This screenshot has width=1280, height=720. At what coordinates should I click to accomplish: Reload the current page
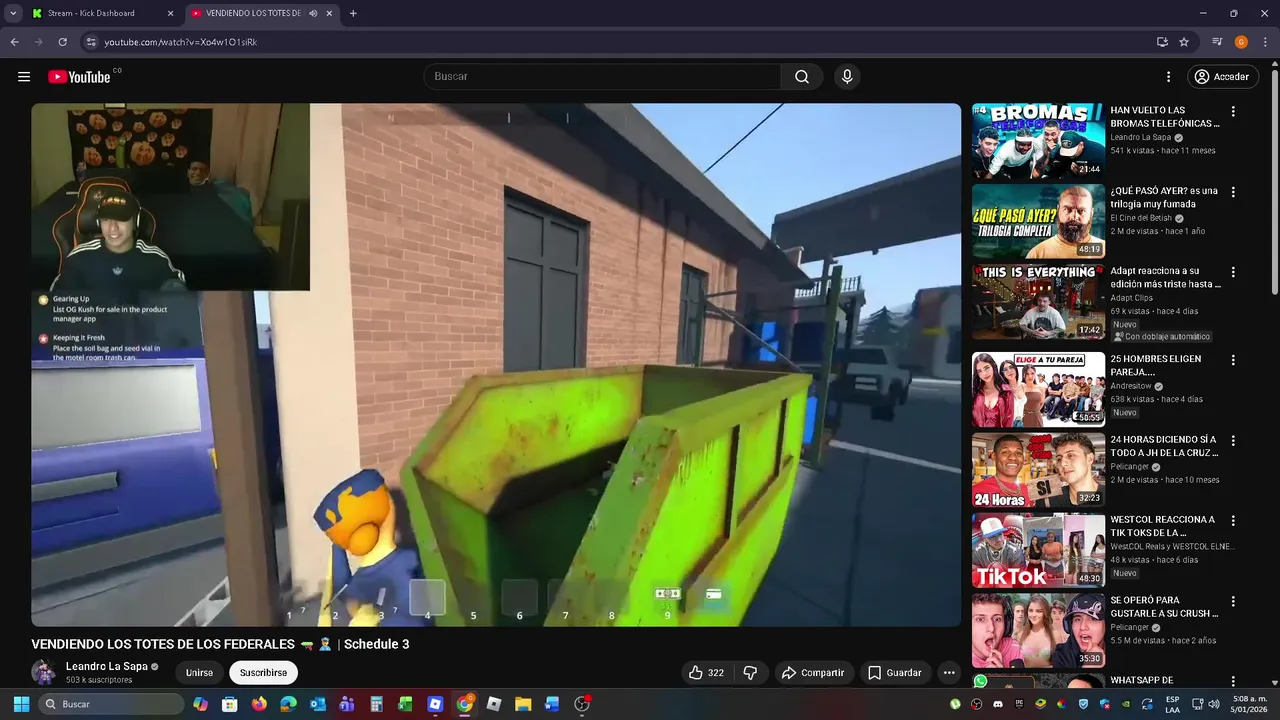[x=62, y=42]
